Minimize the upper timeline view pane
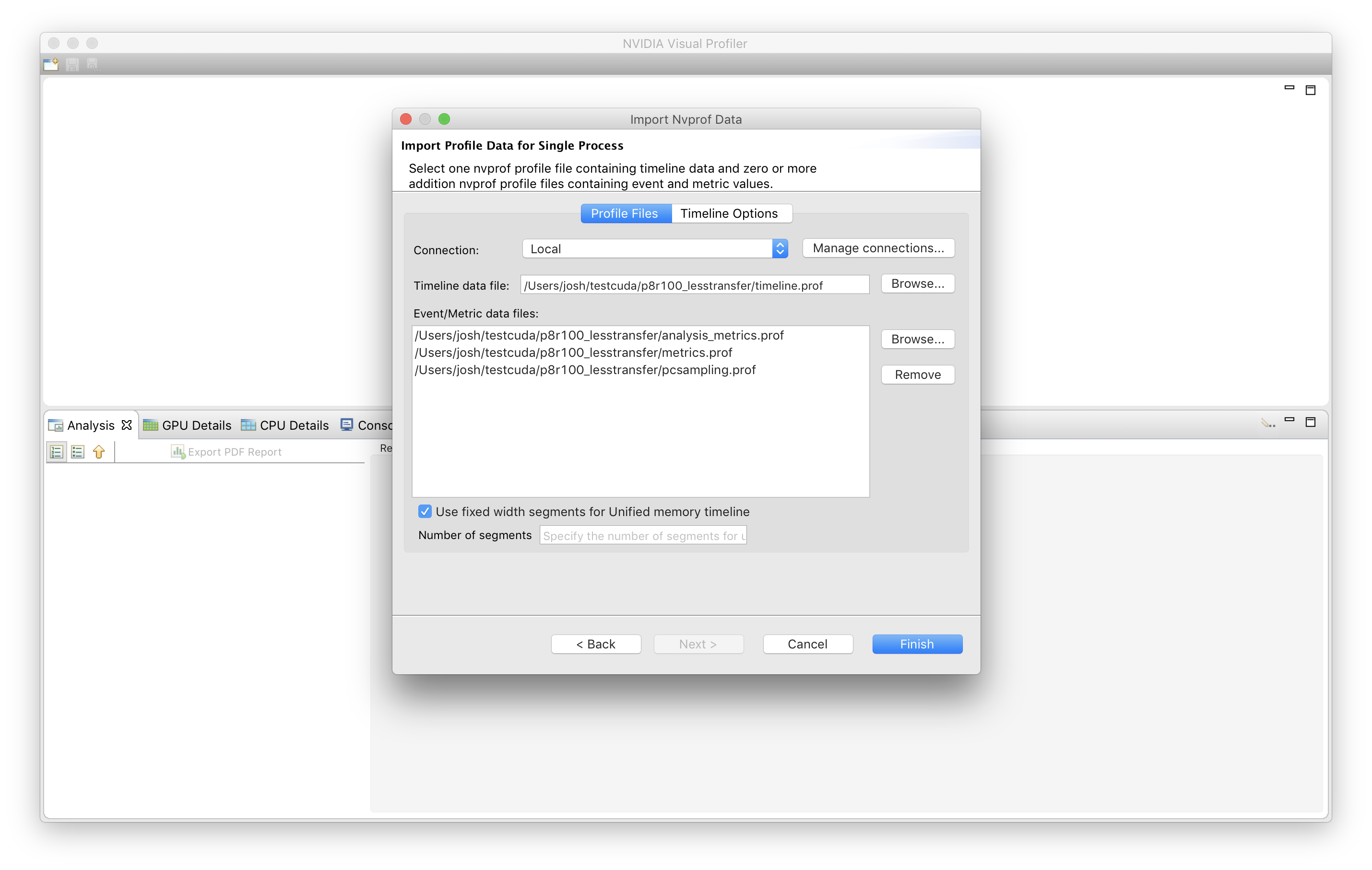This screenshot has height=870, width=1372. point(1289,88)
